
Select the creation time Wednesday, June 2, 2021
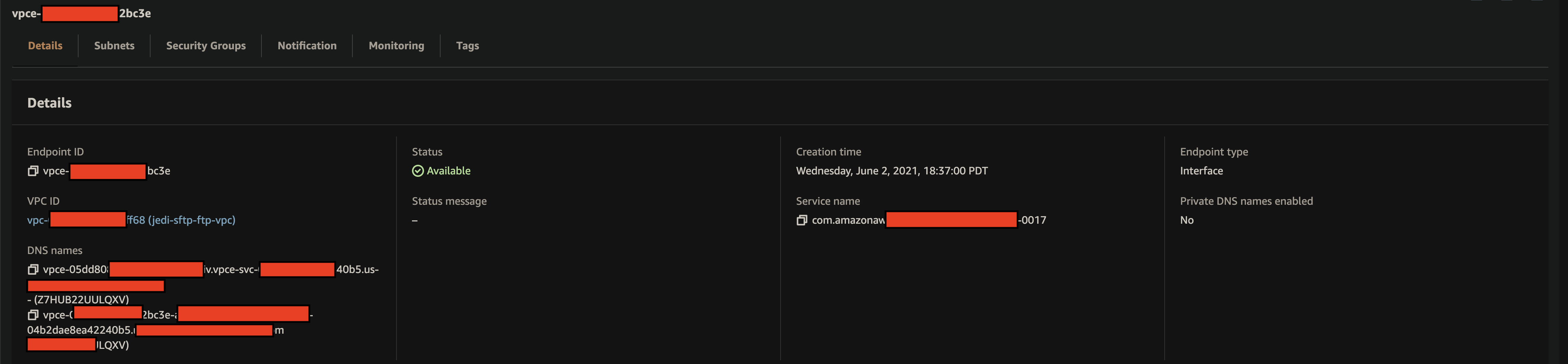pos(892,171)
